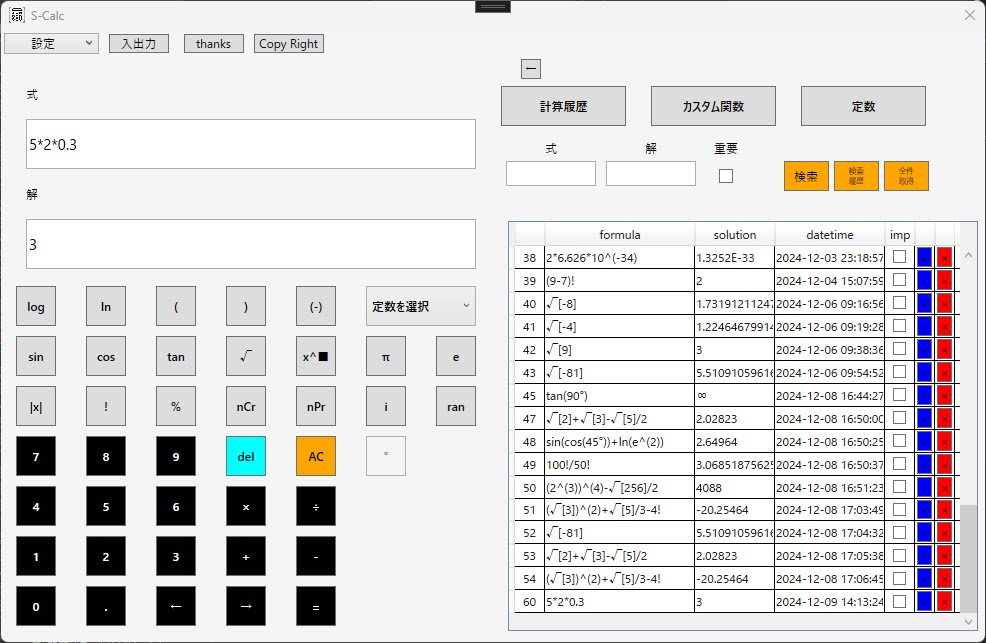Click the blue button on row 38

click(924, 257)
